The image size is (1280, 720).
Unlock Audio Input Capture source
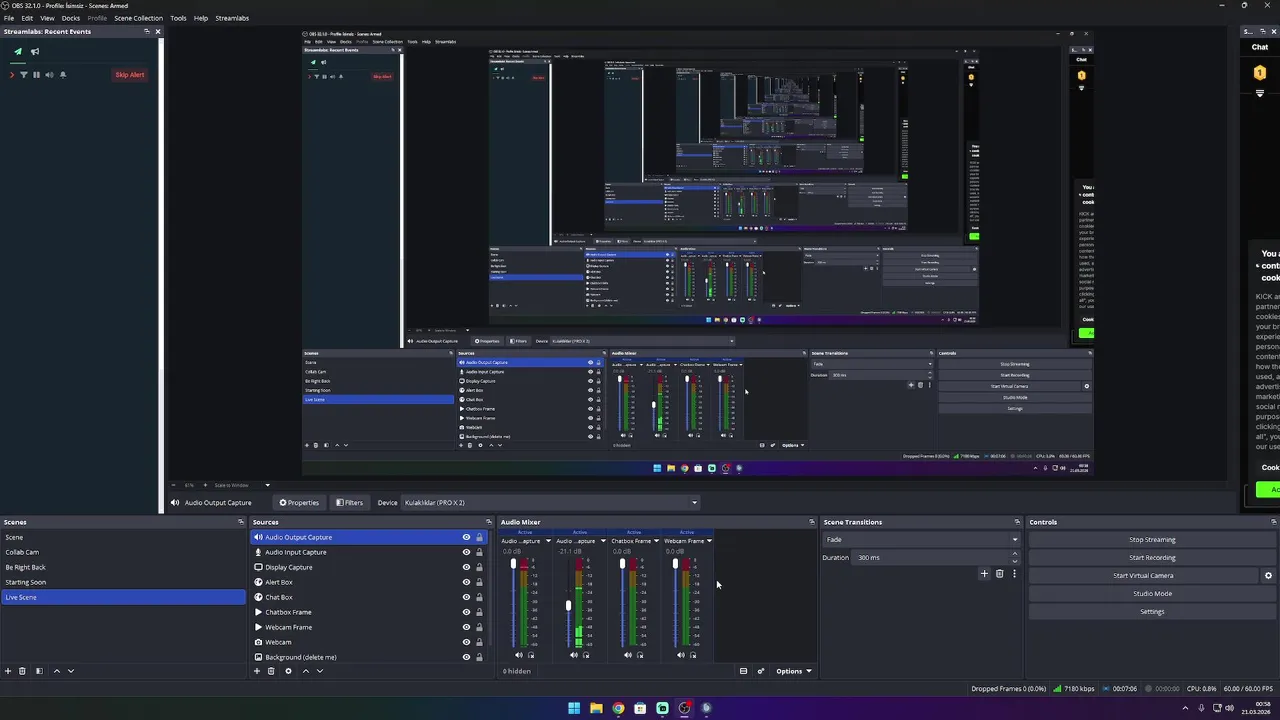[479, 552]
